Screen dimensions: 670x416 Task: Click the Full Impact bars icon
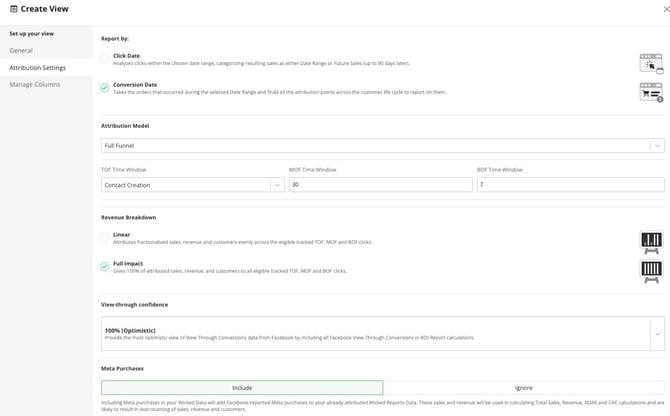pyautogui.click(x=651, y=271)
